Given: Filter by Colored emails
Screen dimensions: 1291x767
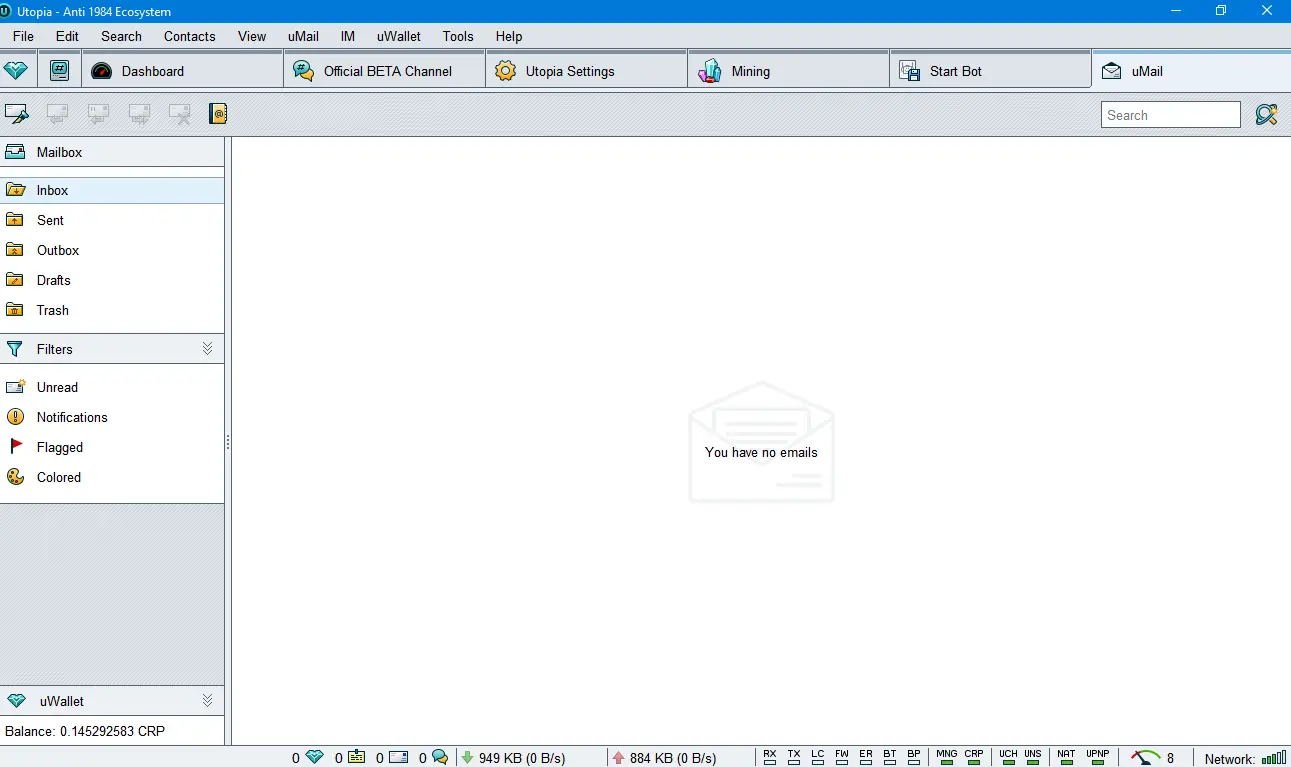Looking at the screenshot, I should pyautogui.click(x=112, y=477).
